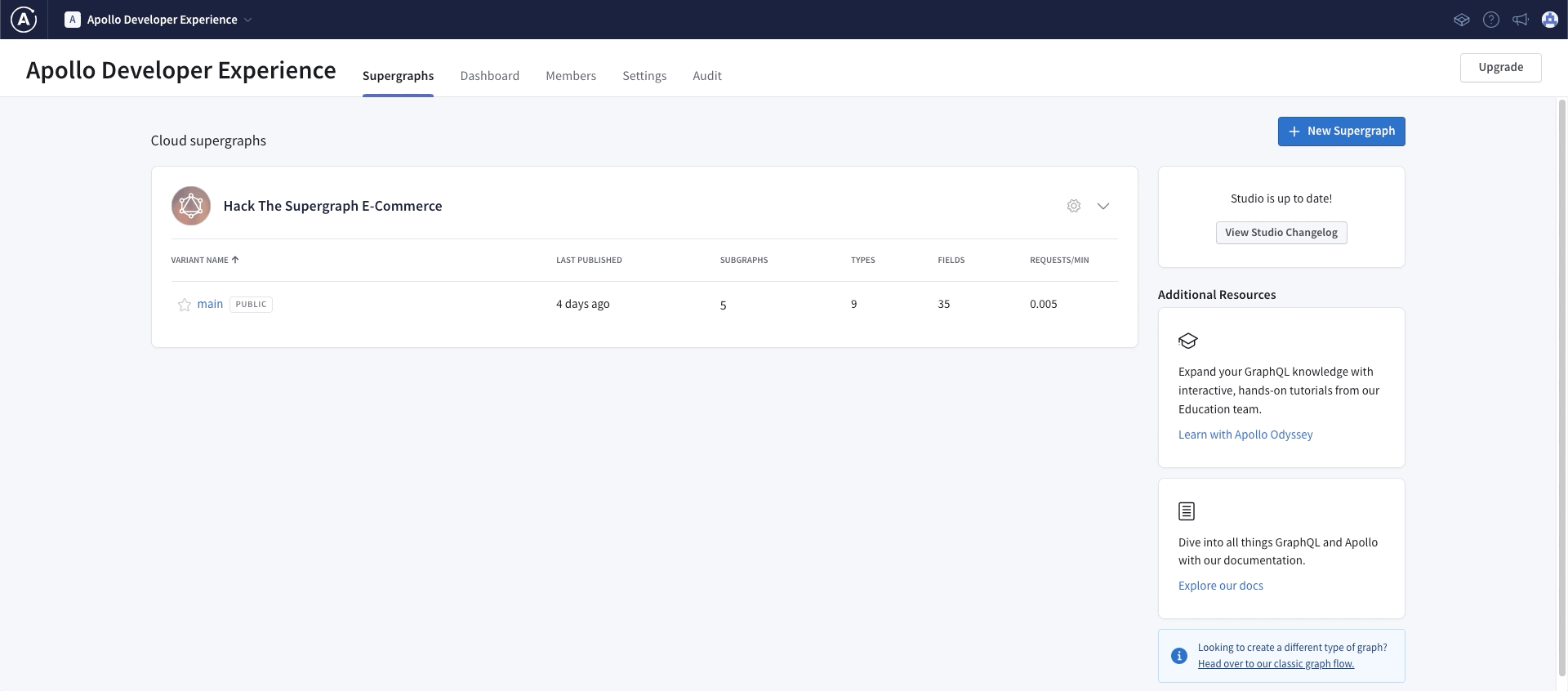Screen dimensions: 1568x691
Task: Click the Last Published column header
Action: pos(589,260)
